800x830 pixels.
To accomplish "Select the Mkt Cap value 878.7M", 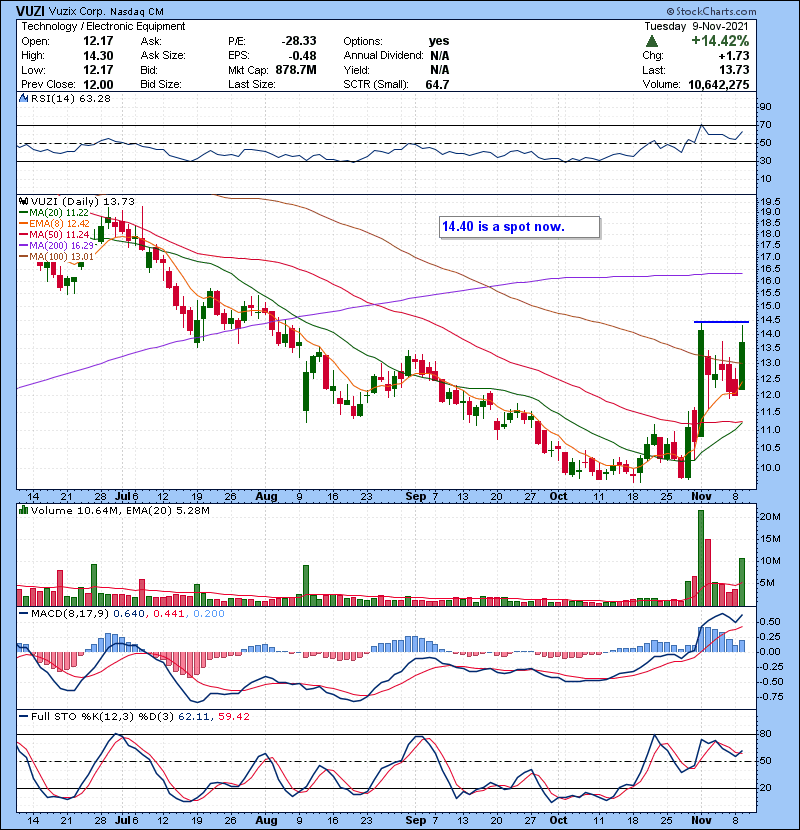I will tap(296, 70).
